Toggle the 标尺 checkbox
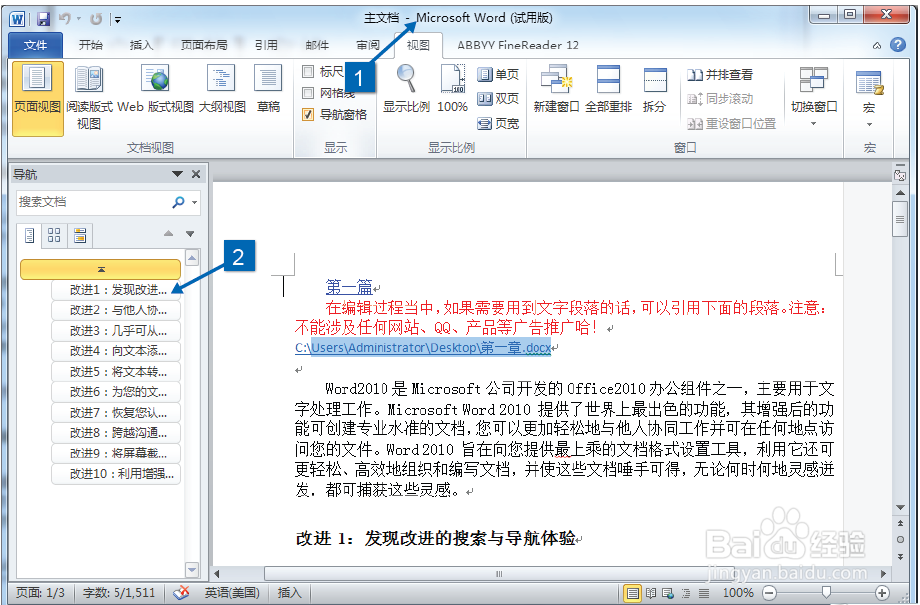This screenshot has width=920, height=605. [x=307, y=72]
